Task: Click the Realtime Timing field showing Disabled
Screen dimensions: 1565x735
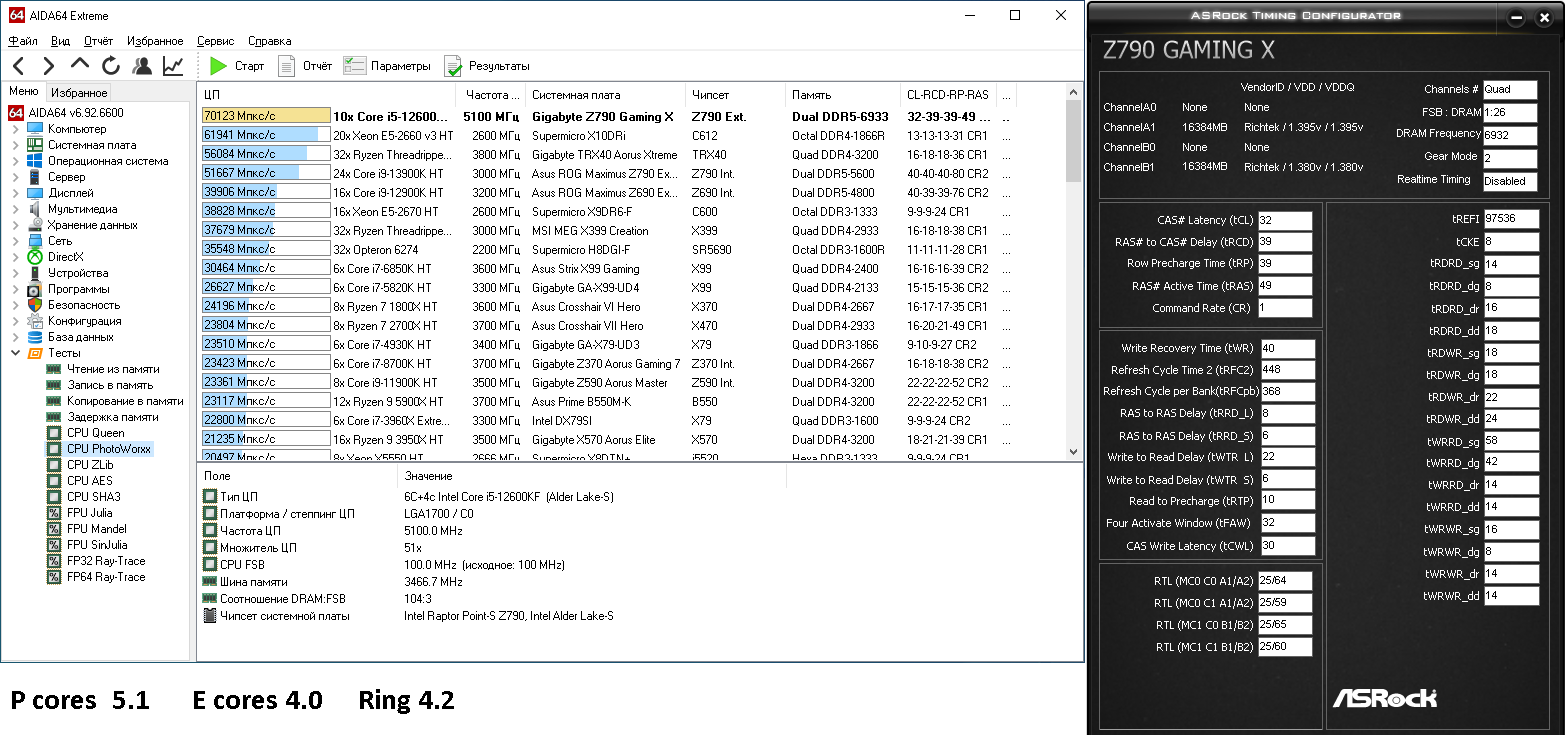Action: [x=1510, y=181]
